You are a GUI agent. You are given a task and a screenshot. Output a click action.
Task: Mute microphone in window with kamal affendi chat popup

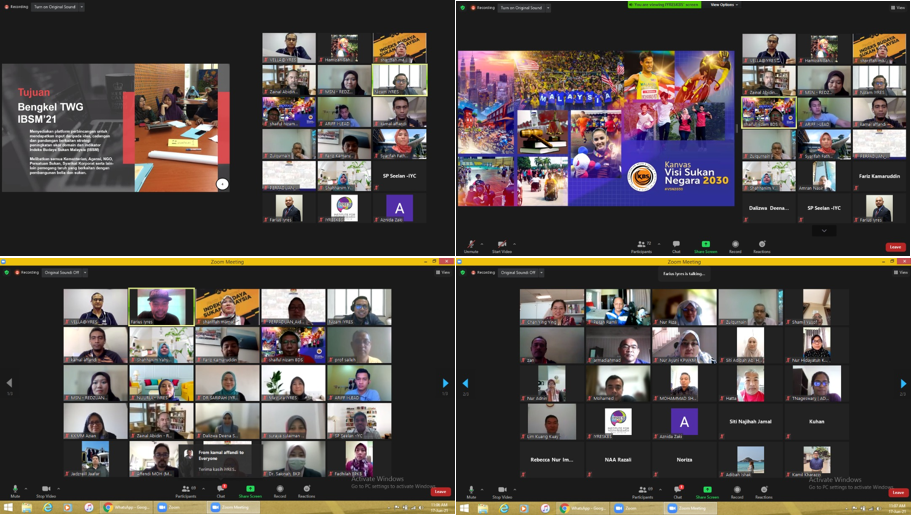pyautogui.click(x=15, y=492)
